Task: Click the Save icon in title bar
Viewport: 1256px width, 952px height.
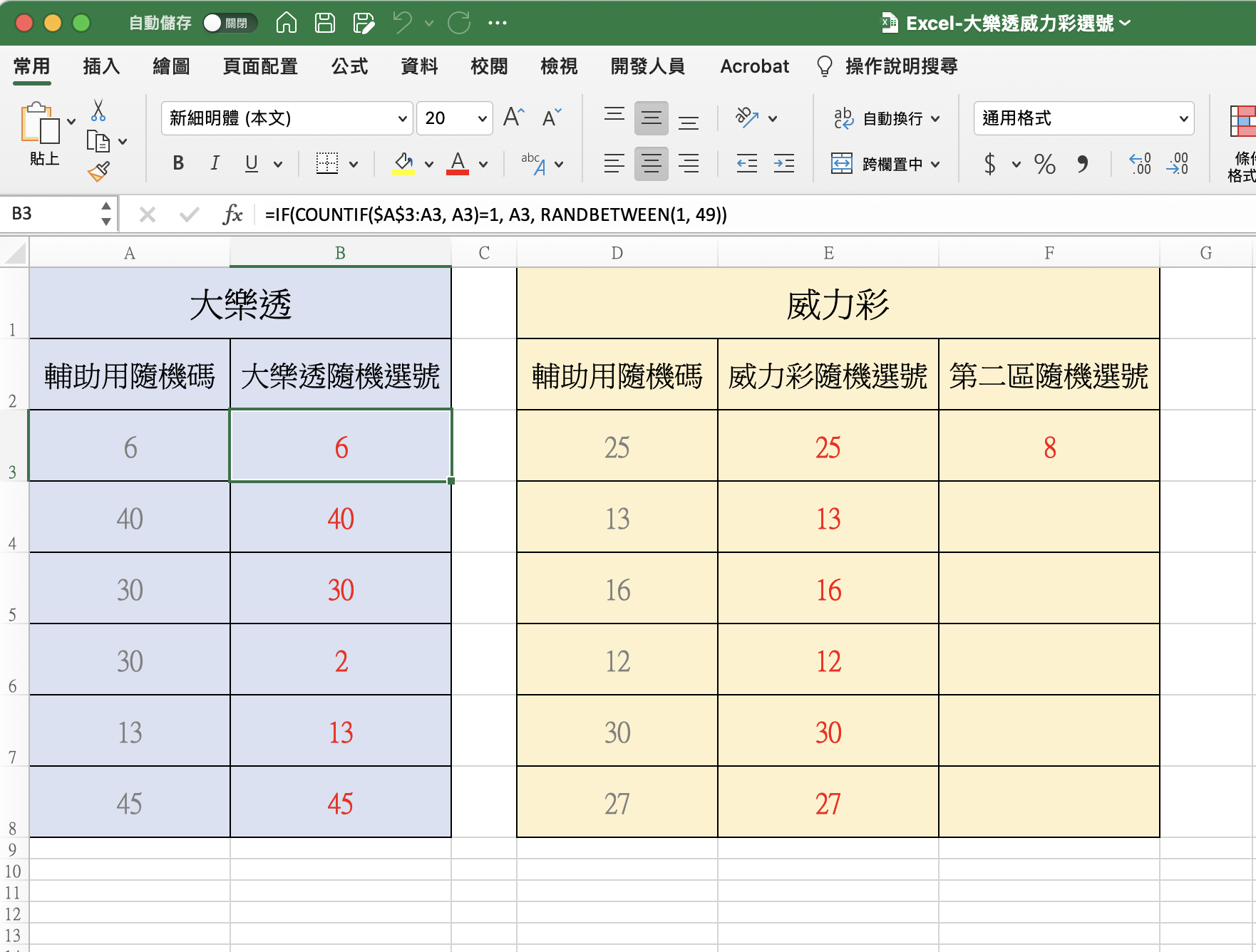Action: [325, 23]
